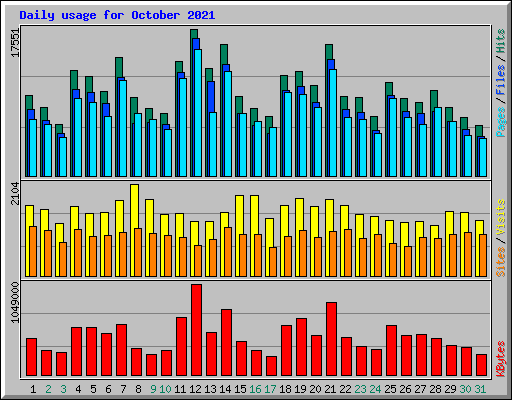Screen dimensions: 512x400
Task: Select day label 6
Action: 108,389
